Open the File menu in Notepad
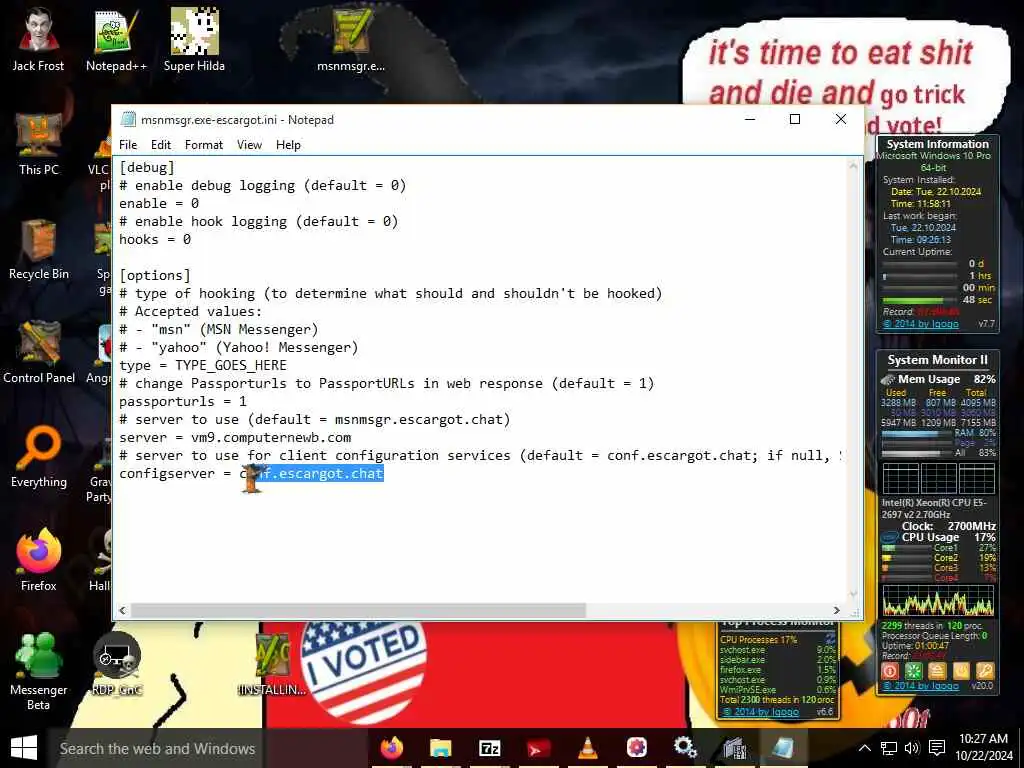This screenshot has width=1024, height=768. [128, 145]
